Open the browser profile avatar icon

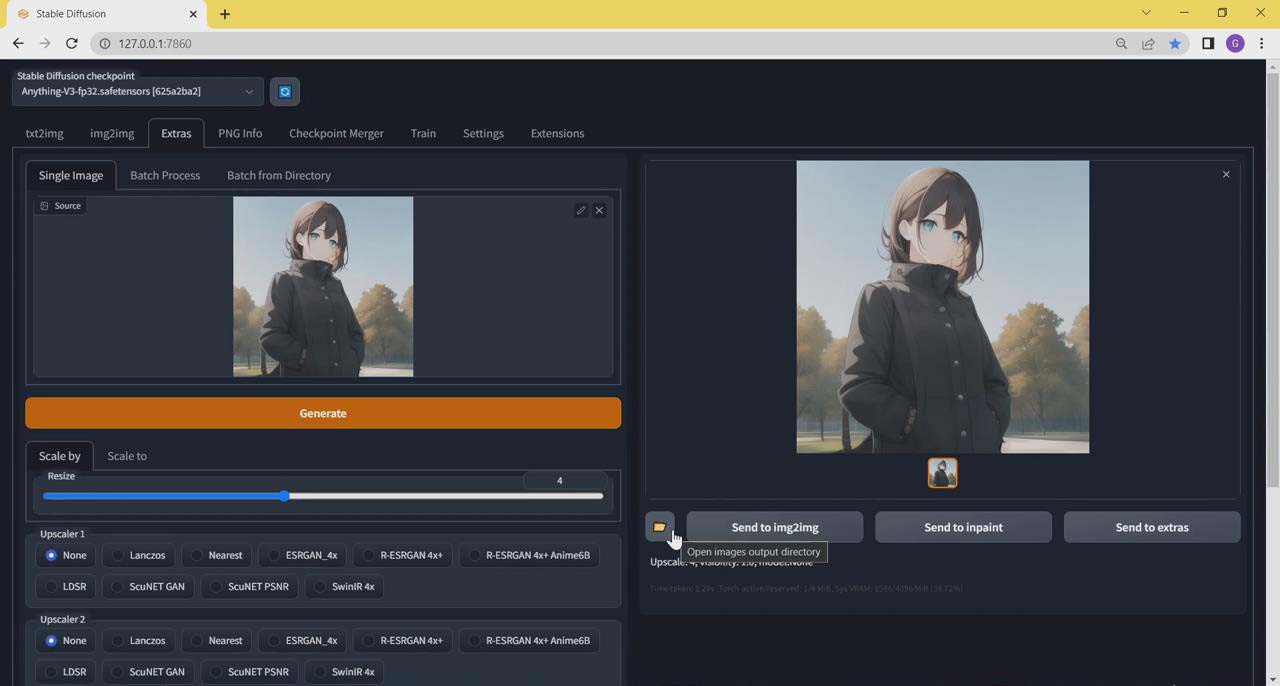pos(1235,43)
